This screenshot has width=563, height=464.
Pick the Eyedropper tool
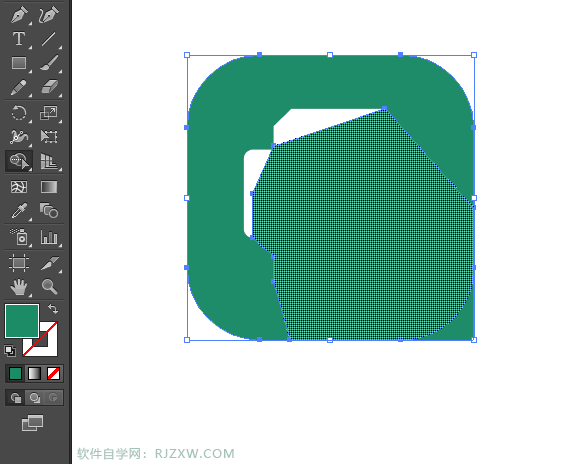[x=19, y=210]
